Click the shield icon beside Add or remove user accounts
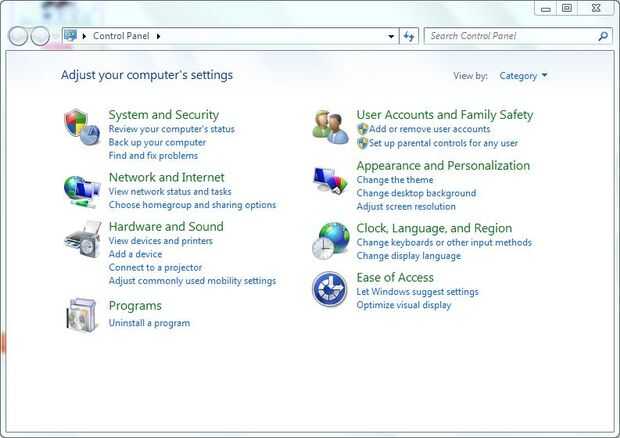Screen dimensions: 620x438 pyautogui.click(x=362, y=129)
